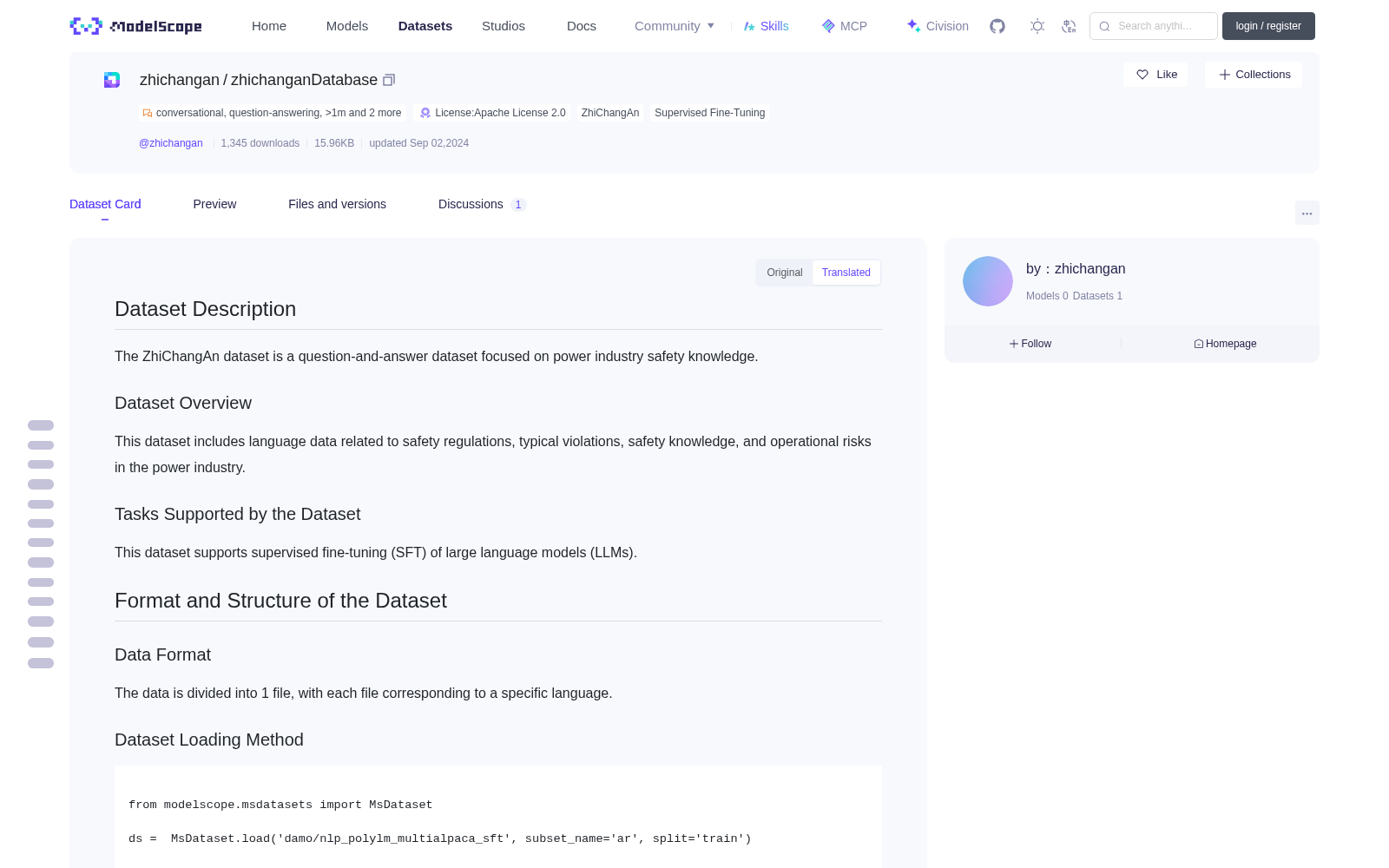Click the 'Models 0' count text
The height and width of the screenshot is (868, 1389).
pyautogui.click(x=1047, y=296)
